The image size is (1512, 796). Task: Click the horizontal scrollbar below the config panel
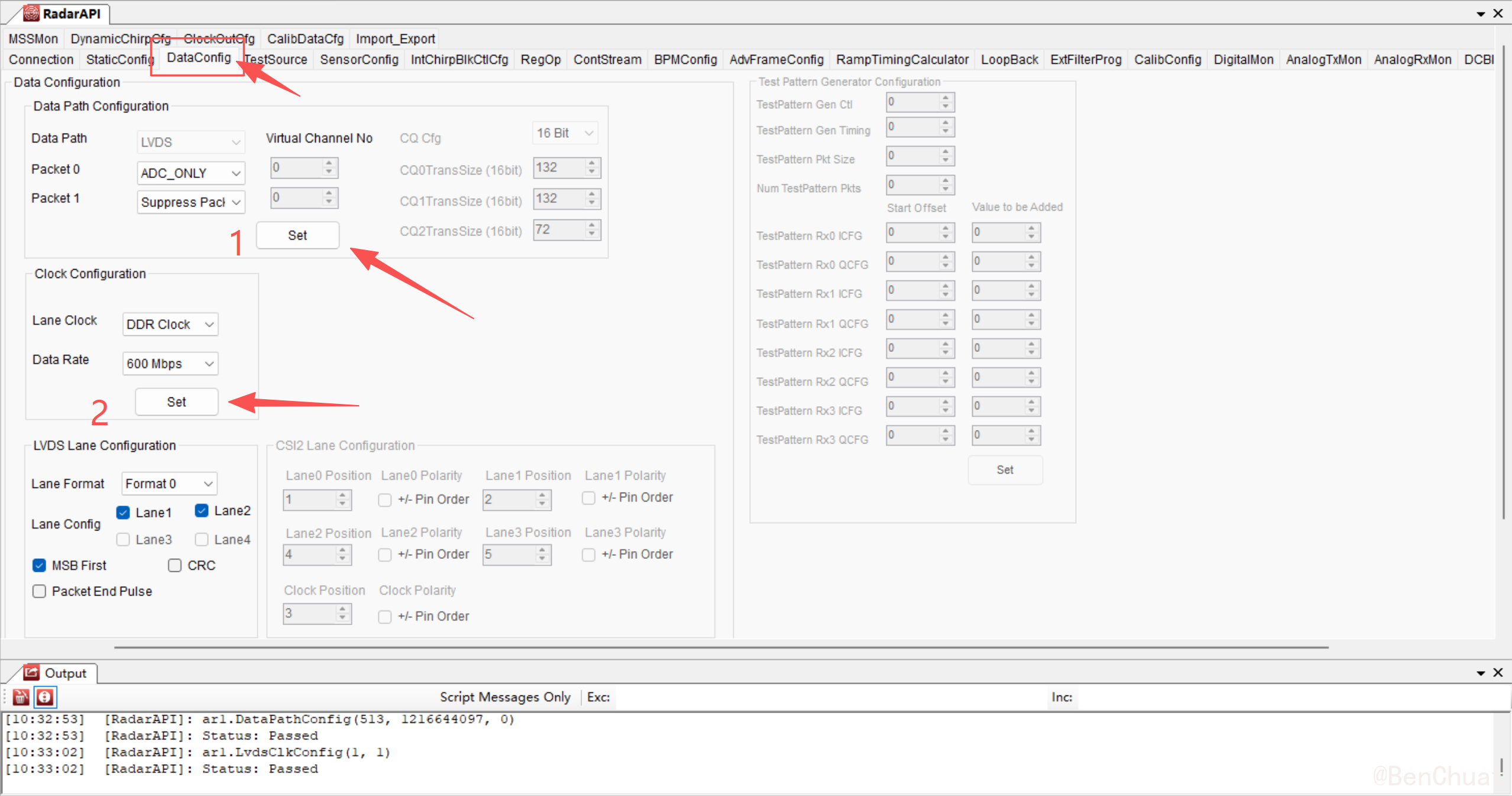click(x=721, y=648)
